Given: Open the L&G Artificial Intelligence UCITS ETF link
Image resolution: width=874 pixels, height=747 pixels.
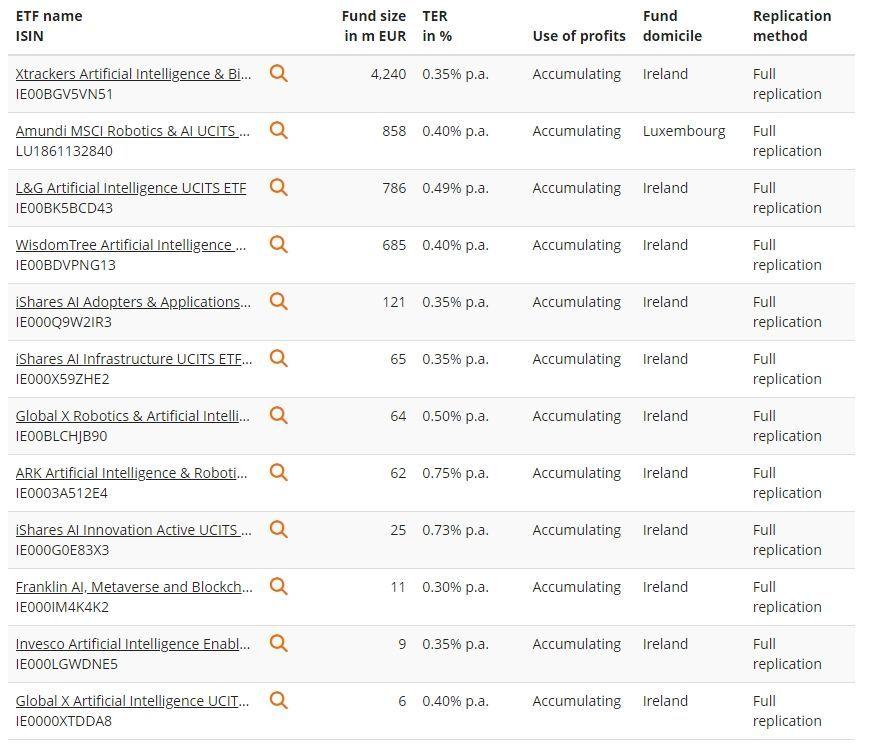Looking at the screenshot, I should tap(131, 188).
